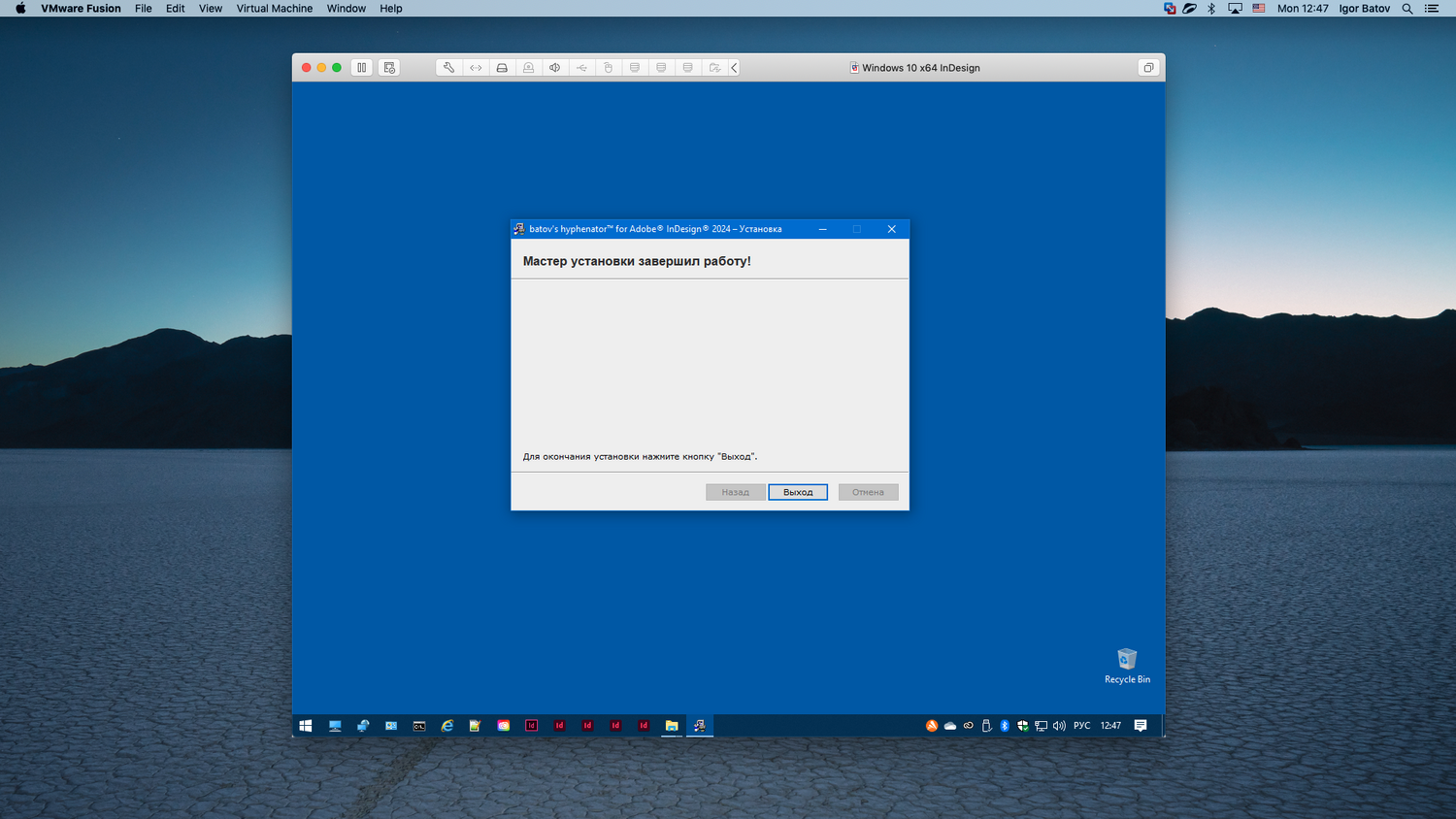Image resolution: width=1456 pixels, height=819 pixels.
Task: Open File Explorer from the Windows taskbar
Action: pos(672,726)
